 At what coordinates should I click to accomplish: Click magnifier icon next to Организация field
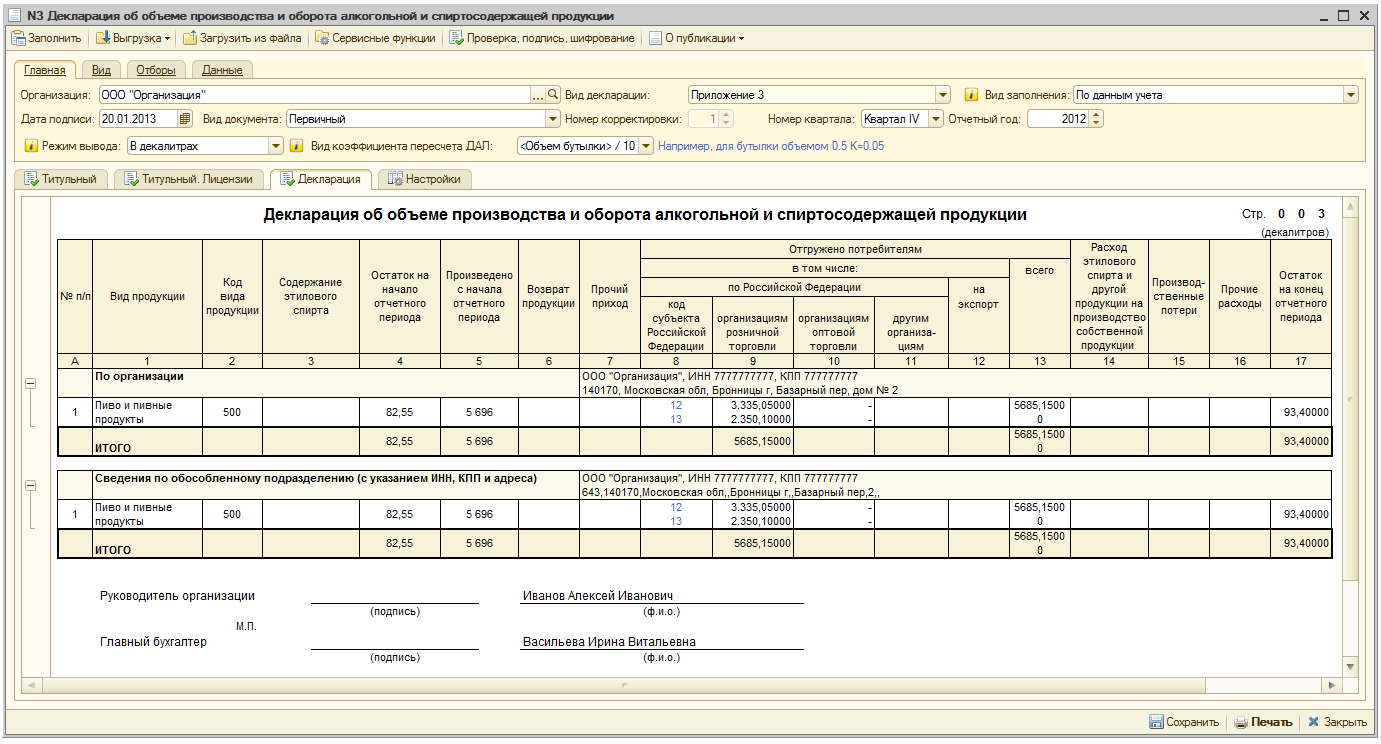553,95
